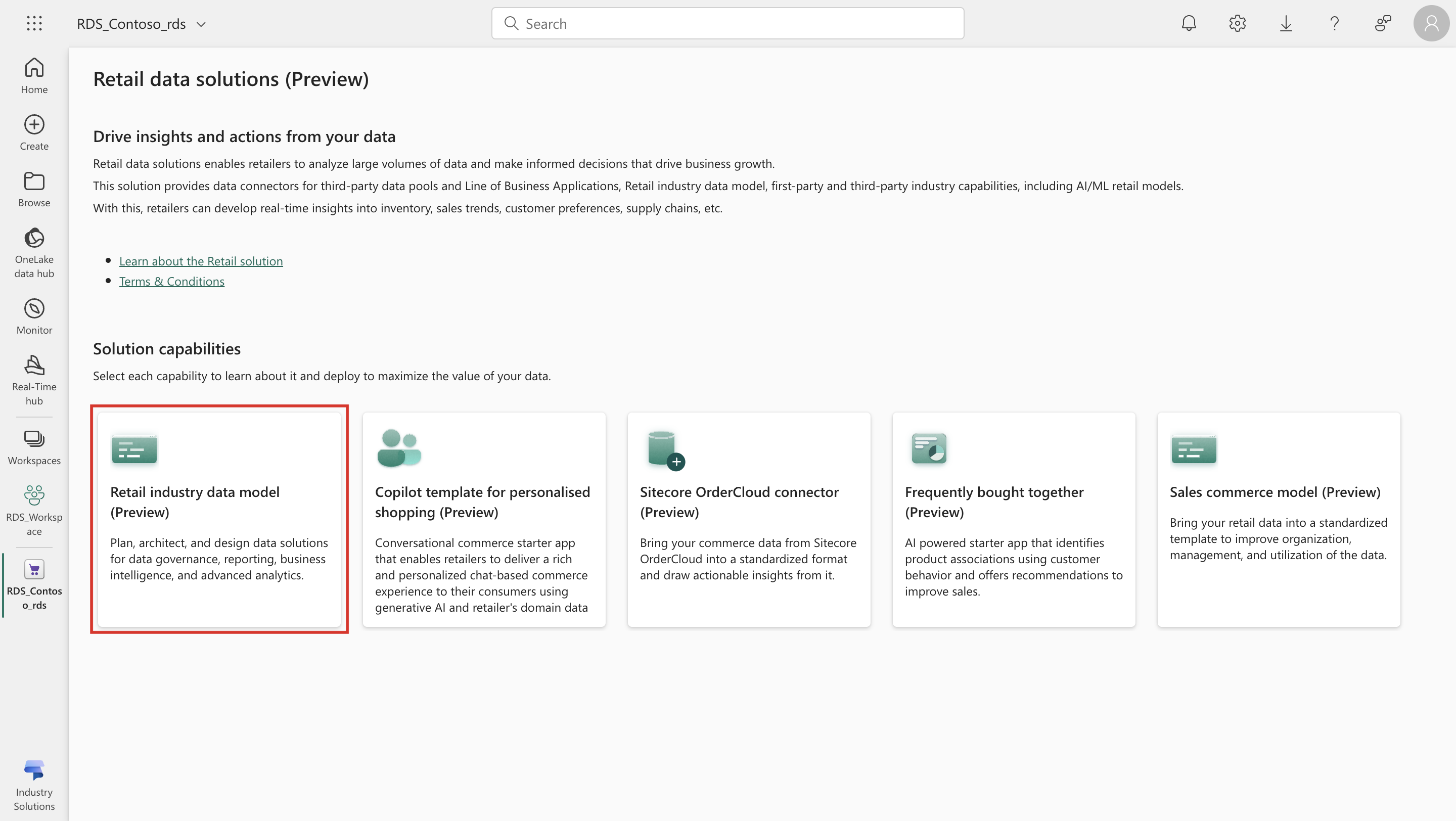Image resolution: width=1456 pixels, height=821 pixels.
Task: Open the Sales commerce model card
Action: coord(1279,519)
